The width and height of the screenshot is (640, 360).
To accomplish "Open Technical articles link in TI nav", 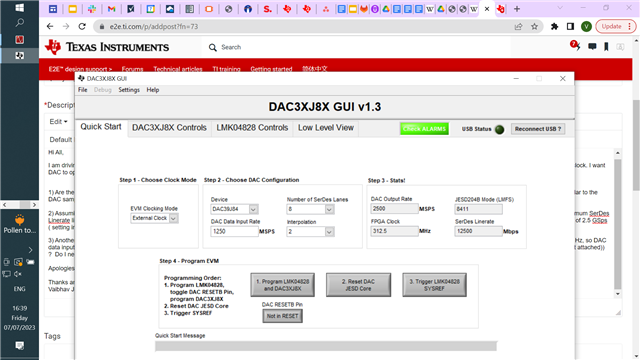I will coord(178,69).
